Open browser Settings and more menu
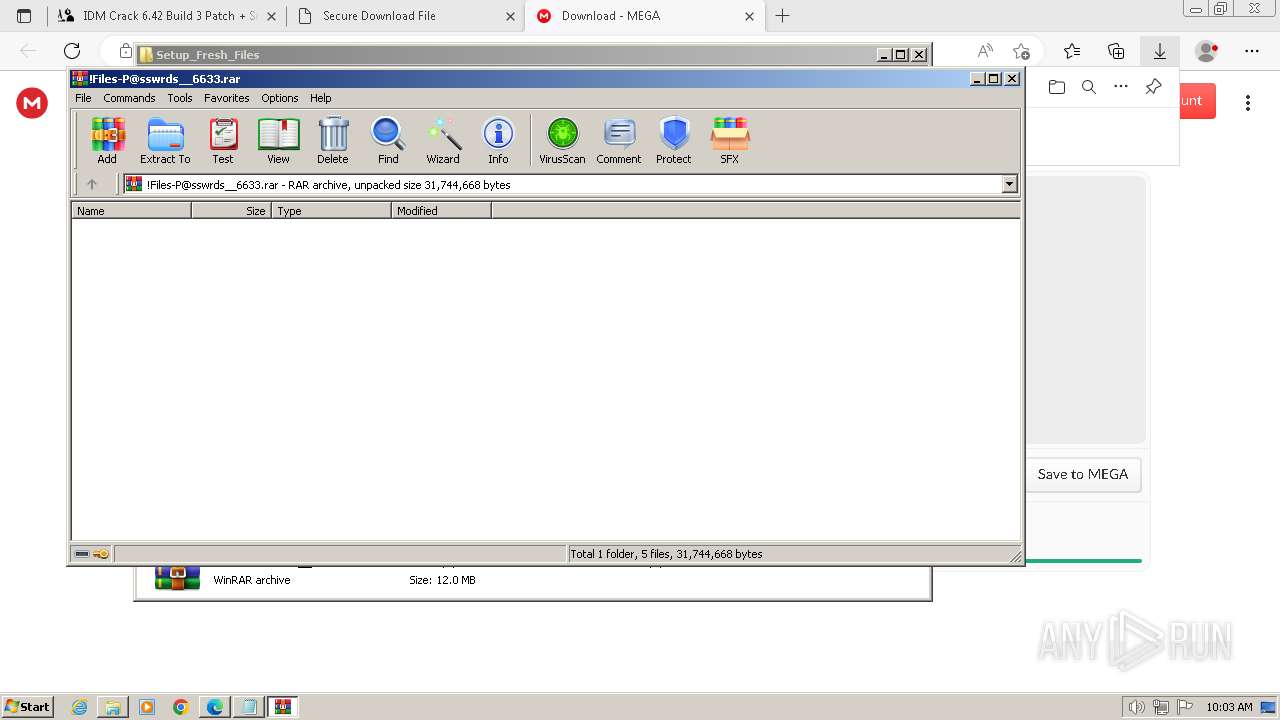Image resolution: width=1280 pixels, height=720 pixels. pos(1252,51)
